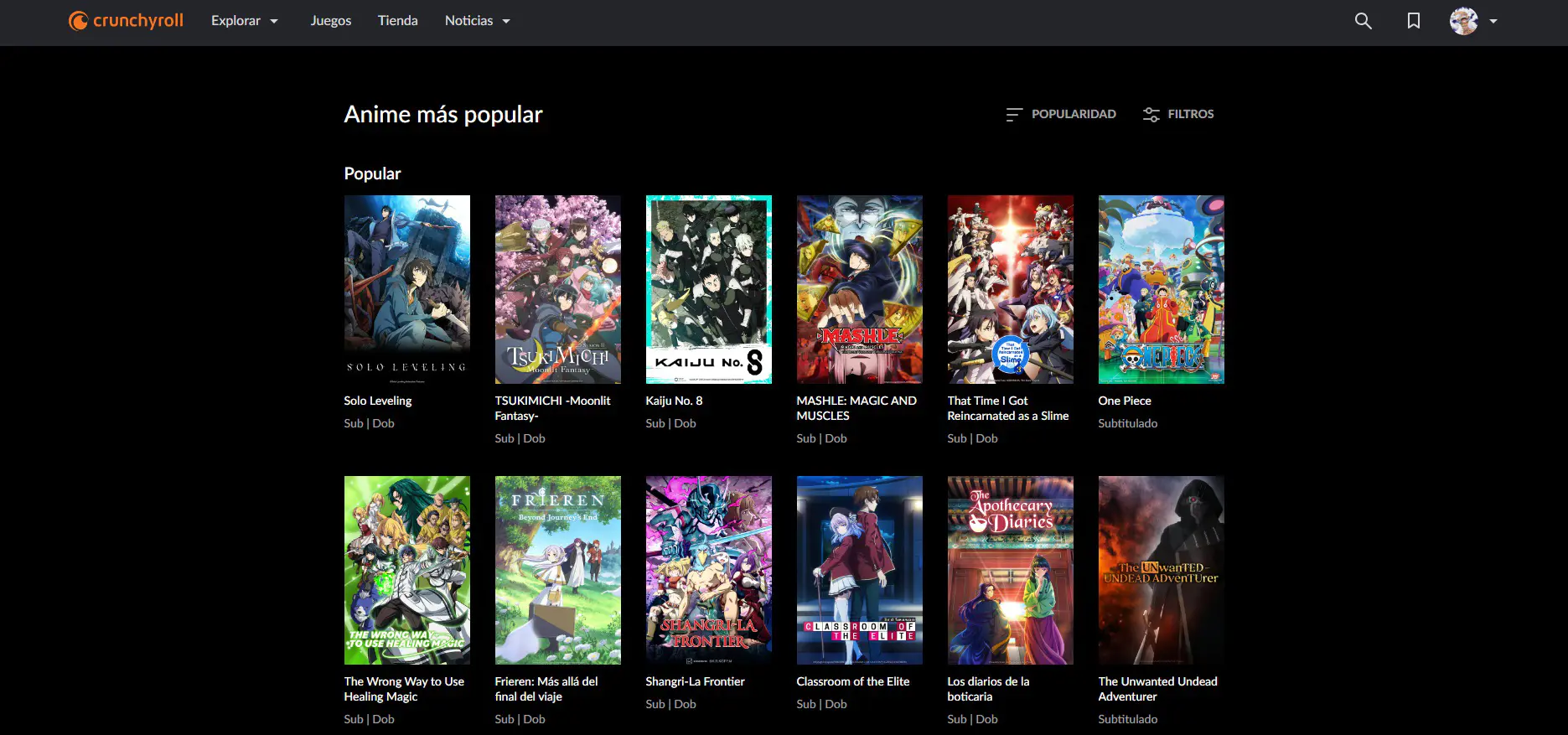Viewport: 1568px width, 735px height.
Task: Open the One Piece poster
Action: (x=1162, y=289)
